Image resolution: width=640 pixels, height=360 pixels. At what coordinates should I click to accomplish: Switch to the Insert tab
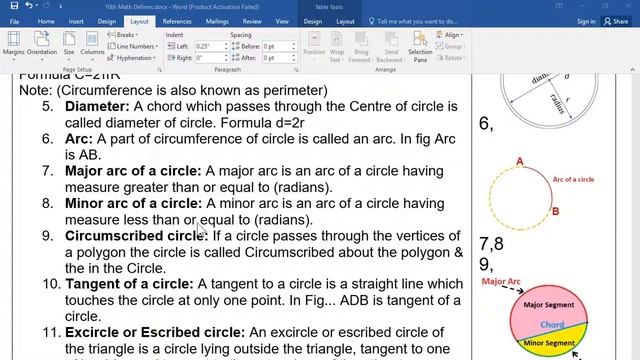pos(76,21)
